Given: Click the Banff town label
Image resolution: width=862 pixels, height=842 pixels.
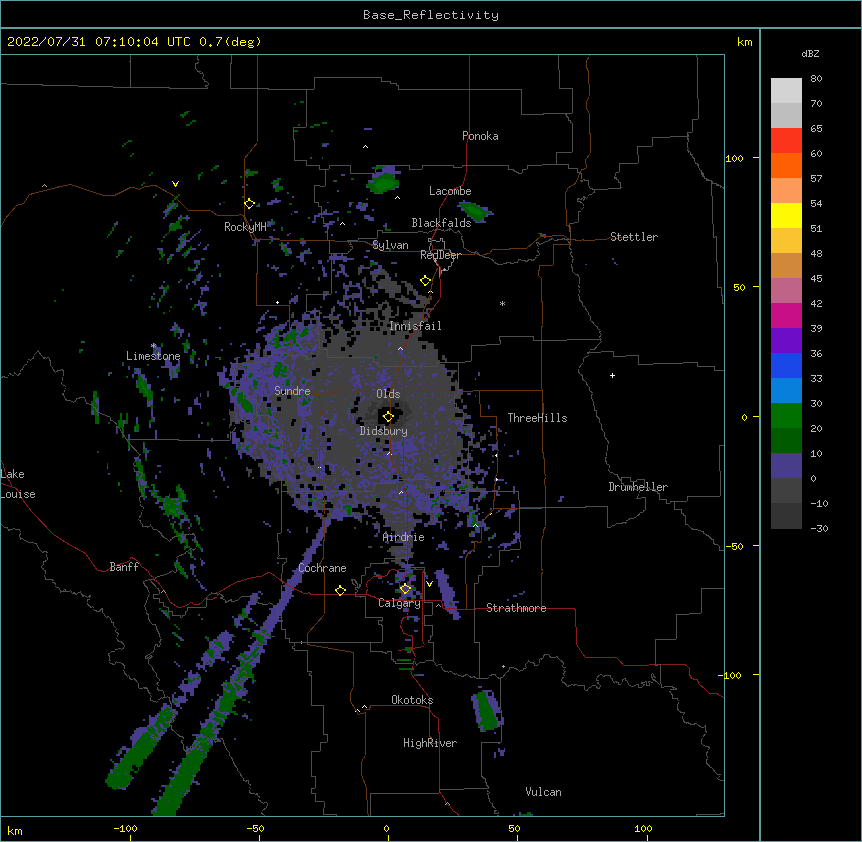Looking at the screenshot, I should pyautogui.click(x=124, y=567).
